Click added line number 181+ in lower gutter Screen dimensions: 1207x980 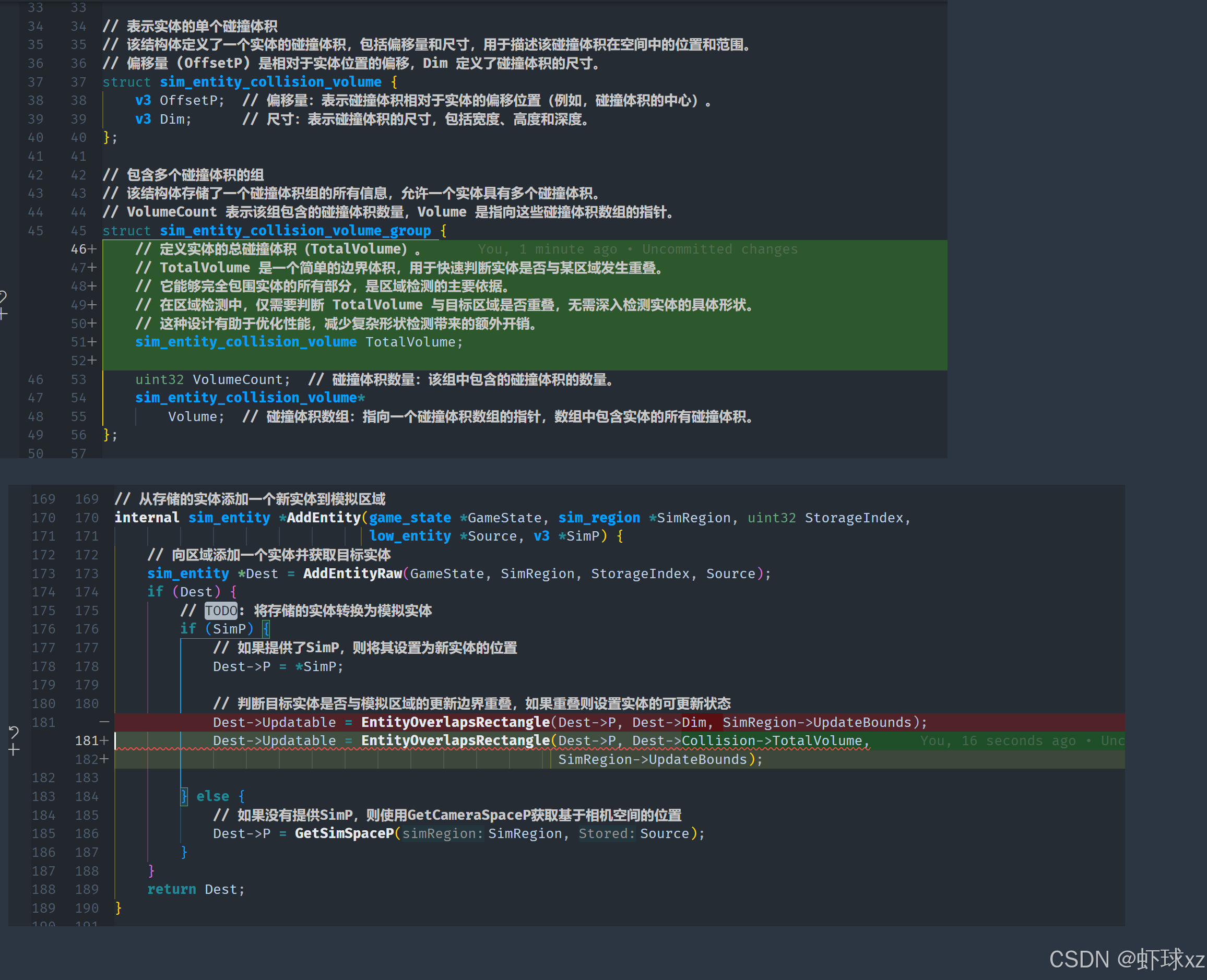[91, 740]
